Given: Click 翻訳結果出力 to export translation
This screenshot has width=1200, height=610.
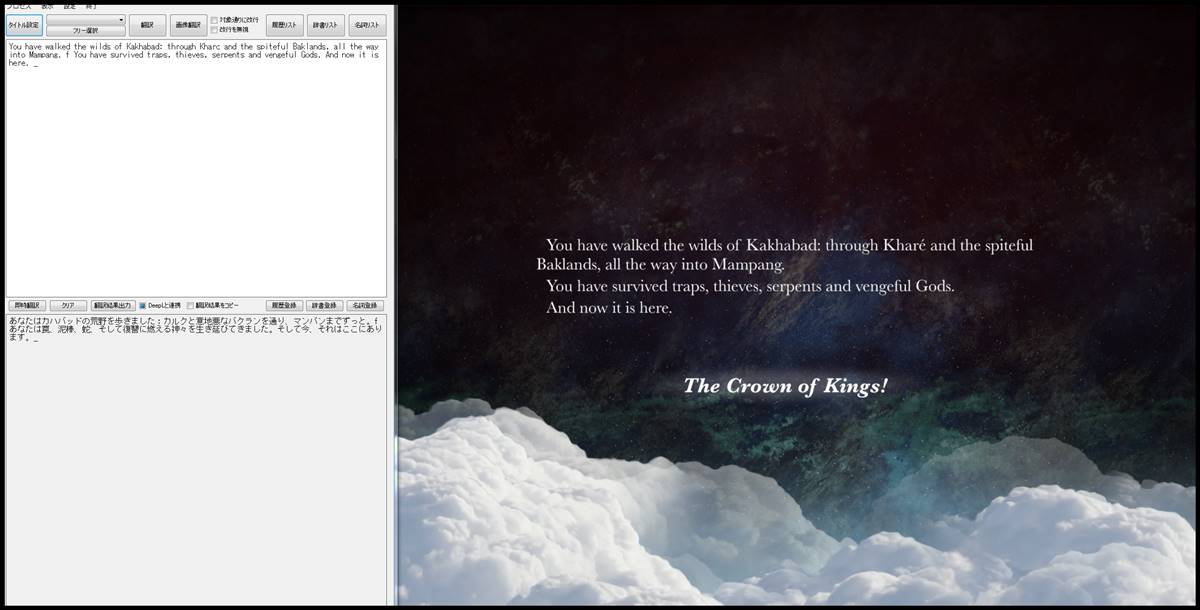Looking at the screenshot, I should click(x=112, y=305).
